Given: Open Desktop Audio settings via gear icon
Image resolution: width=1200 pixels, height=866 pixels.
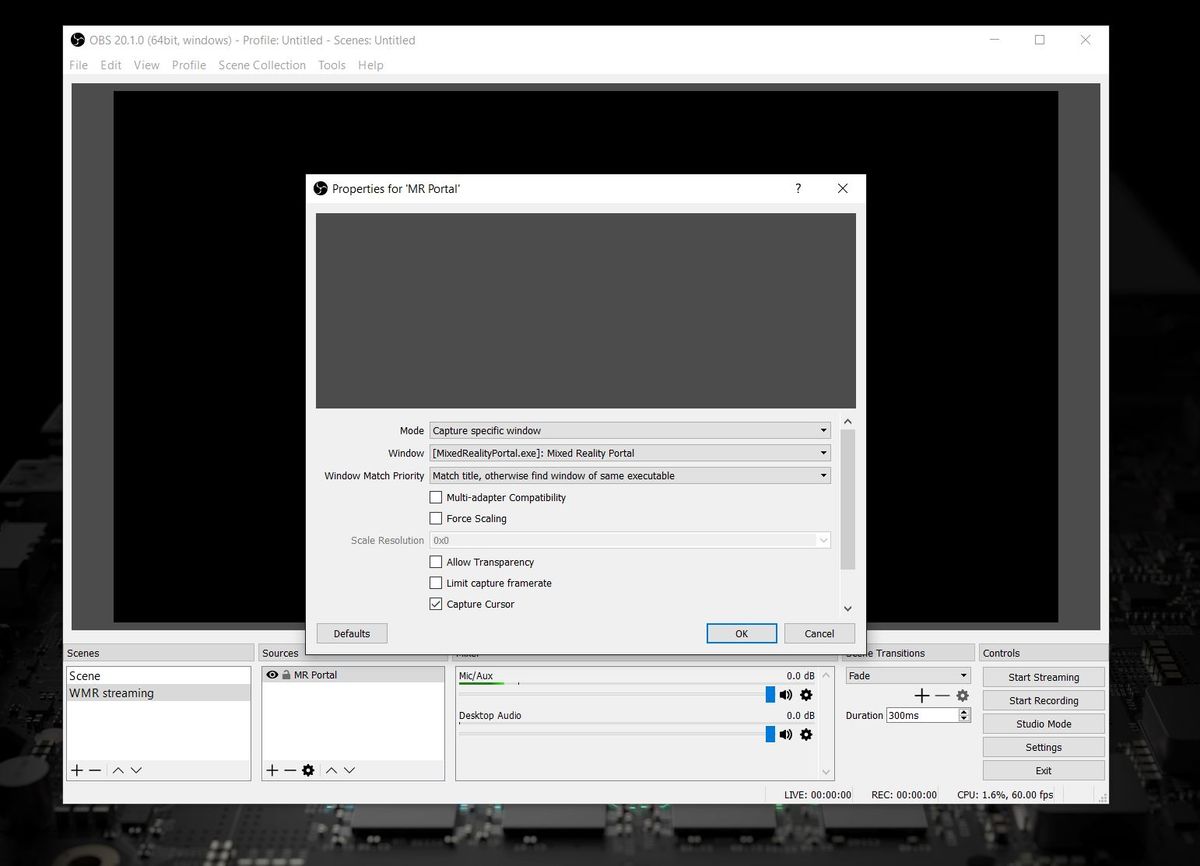Looking at the screenshot, I should [806, 734].
